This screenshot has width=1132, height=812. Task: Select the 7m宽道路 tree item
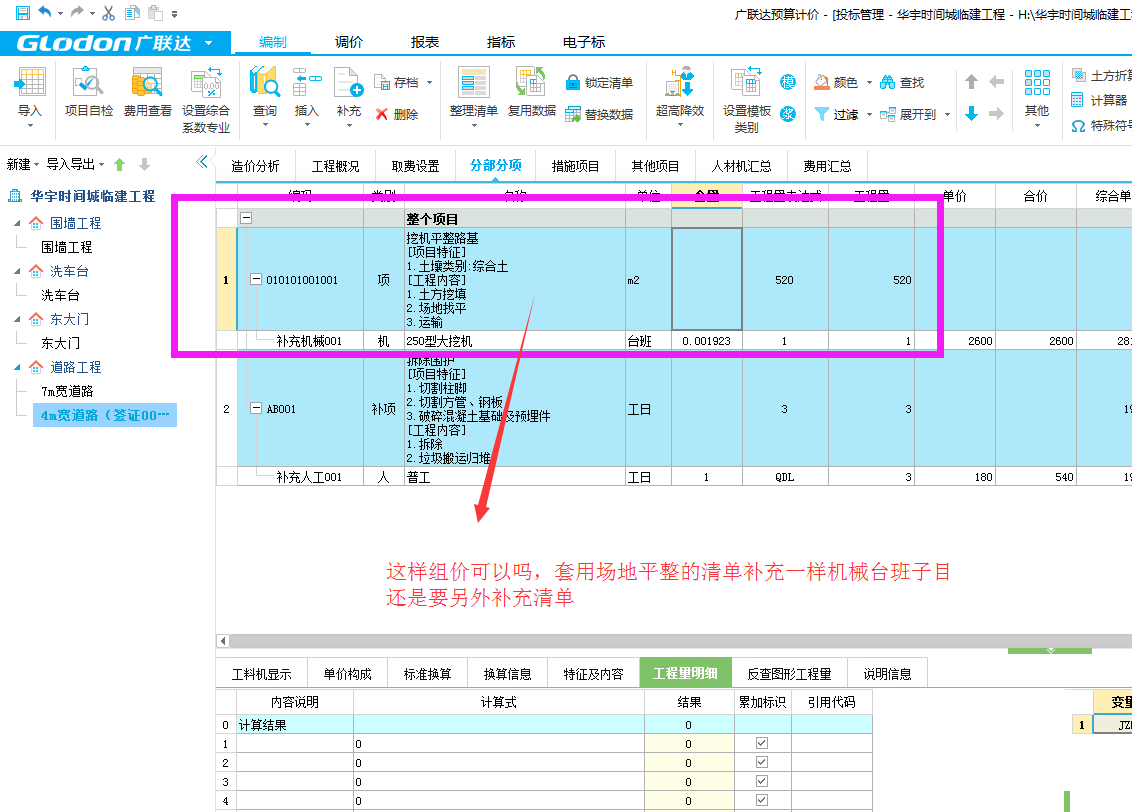(67, 391)
